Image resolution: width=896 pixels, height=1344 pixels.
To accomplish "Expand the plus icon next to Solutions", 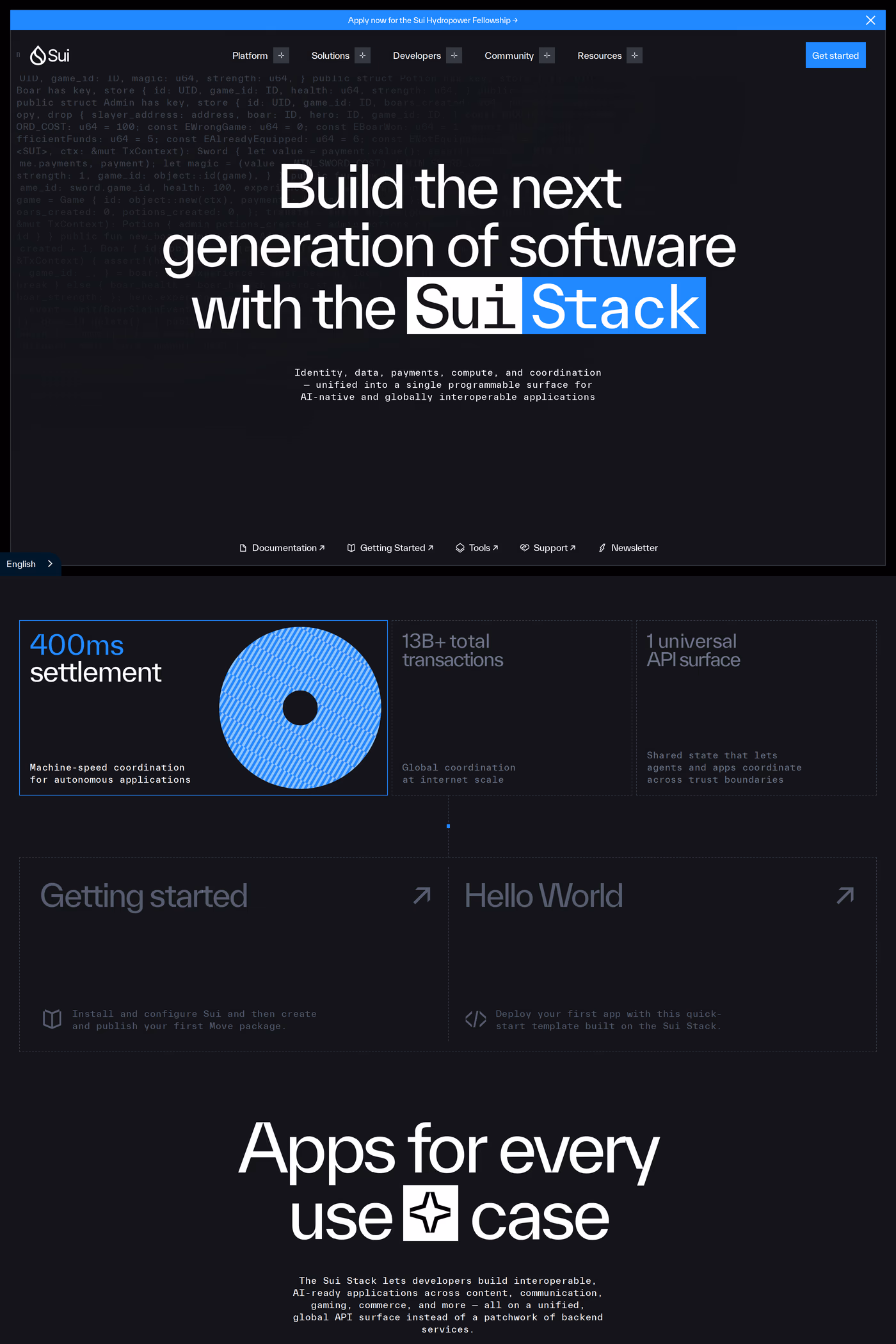I will [x=363, y=56].
